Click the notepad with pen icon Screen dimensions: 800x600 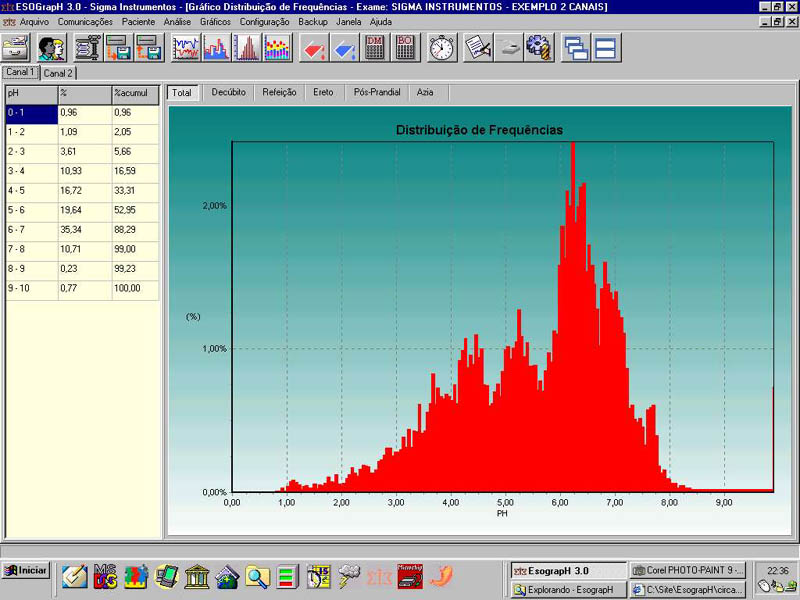pyautogui.click(x=478, y=47)
